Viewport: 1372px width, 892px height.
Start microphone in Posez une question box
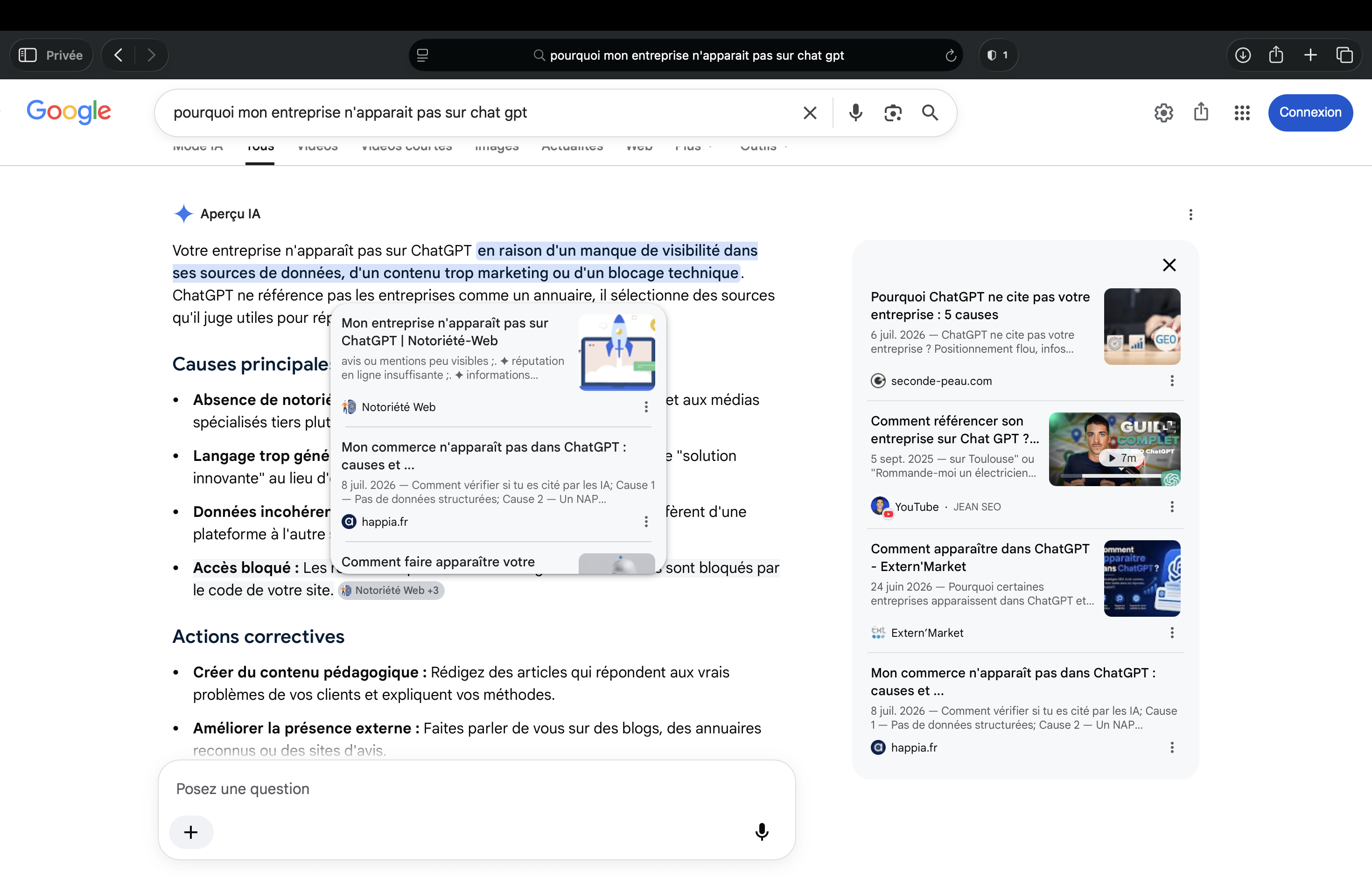(762, 831)
